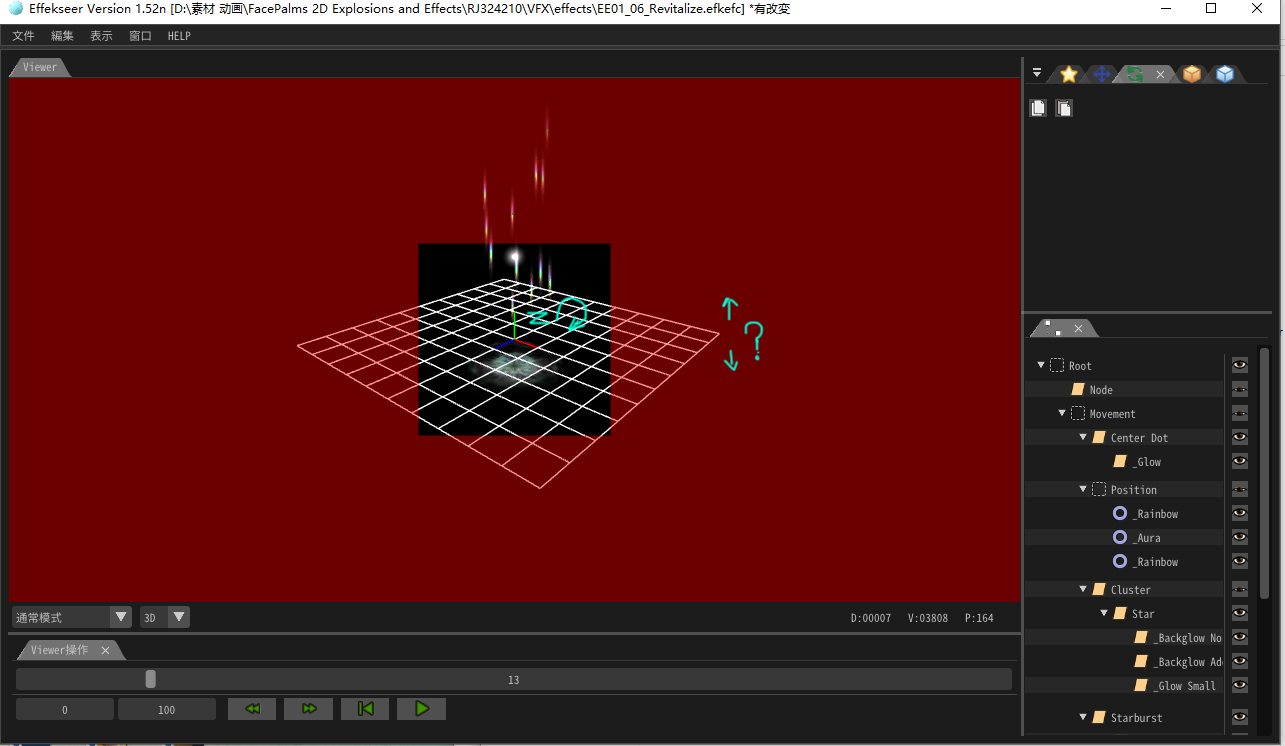This screenshot has height=746, width=1285.
Task: Open the 表示 menu
Action: [x=101, y=36]
